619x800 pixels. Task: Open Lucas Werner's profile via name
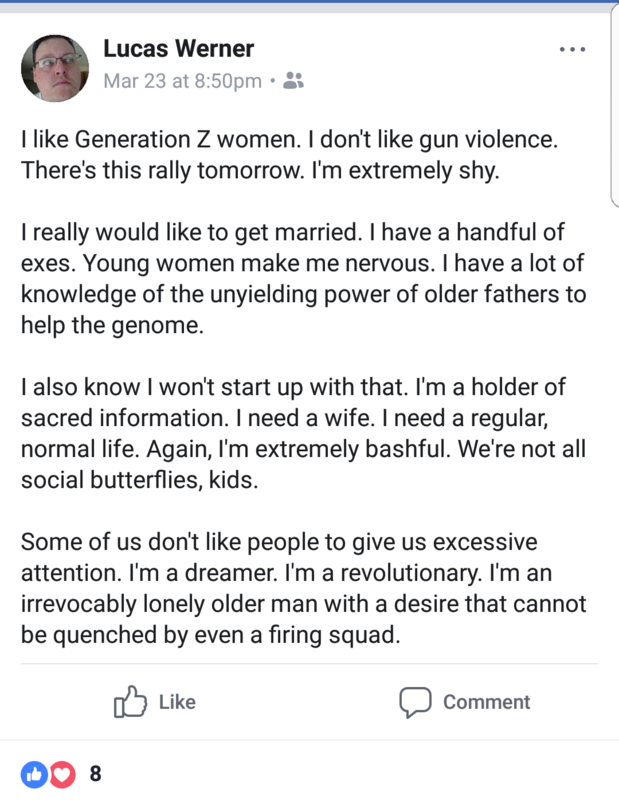pyautogui.click(x=179, y=49)
